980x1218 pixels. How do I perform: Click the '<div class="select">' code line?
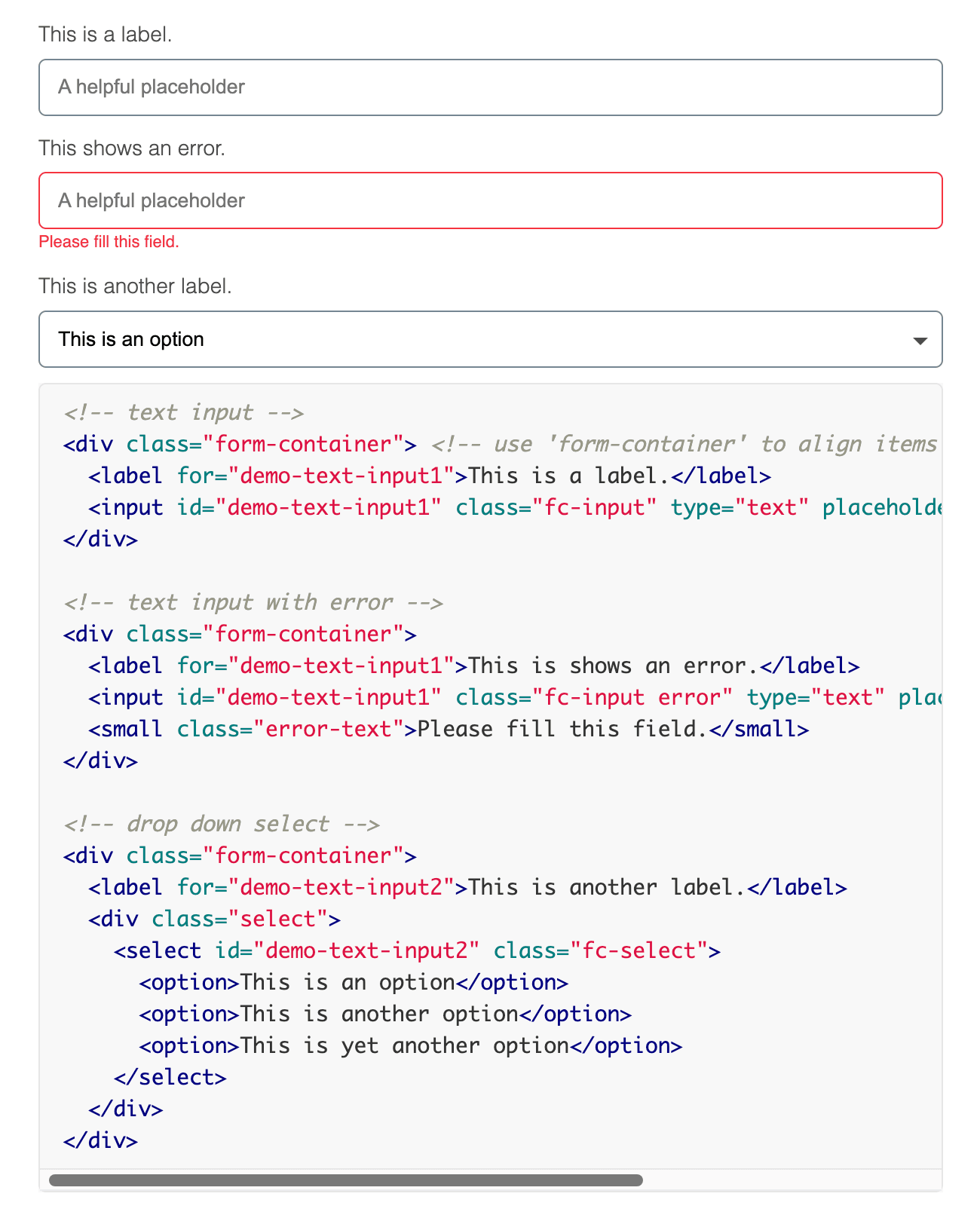point(215,919)
